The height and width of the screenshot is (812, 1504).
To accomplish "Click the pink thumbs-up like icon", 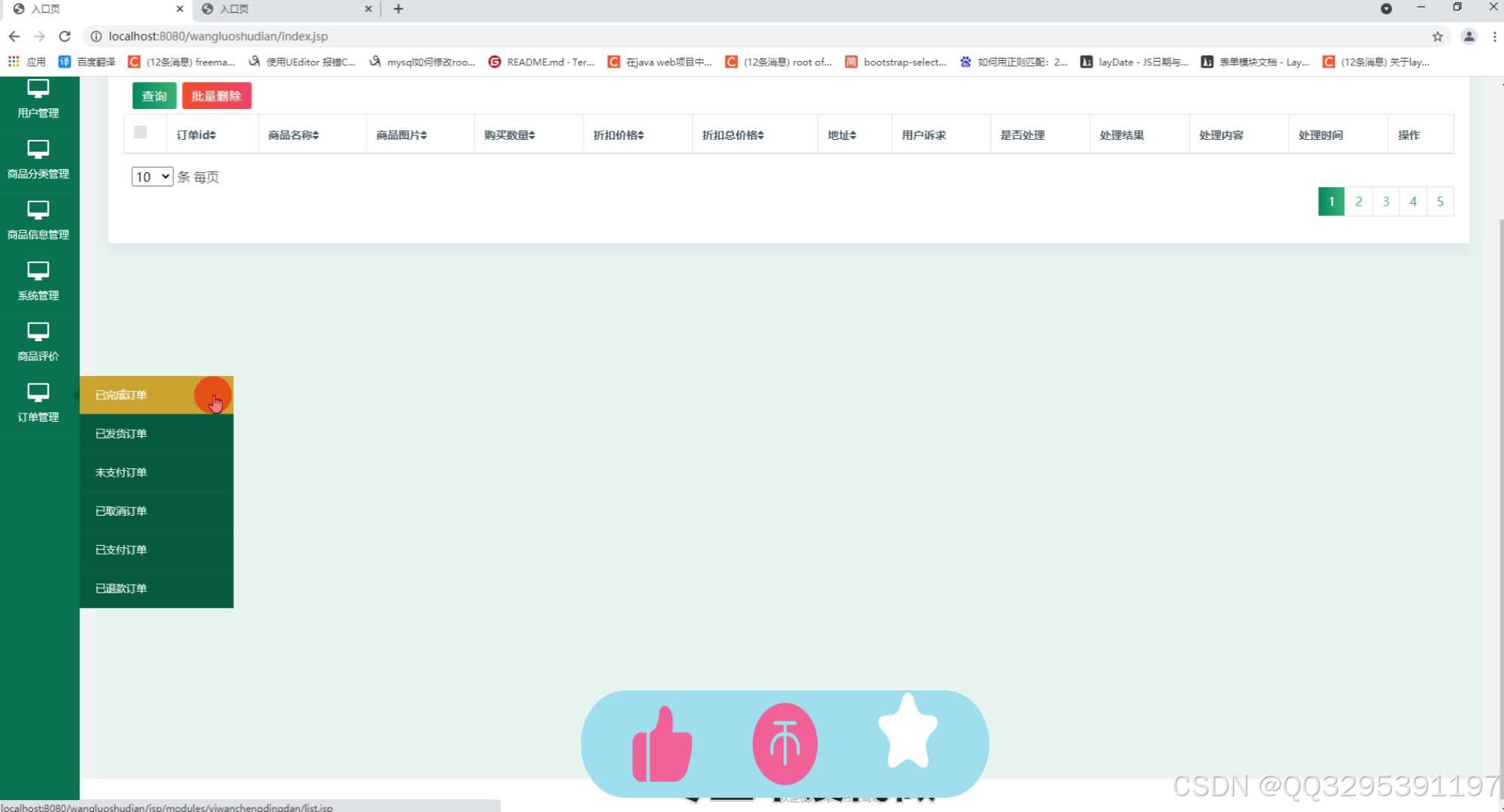I will coord(662,744).
